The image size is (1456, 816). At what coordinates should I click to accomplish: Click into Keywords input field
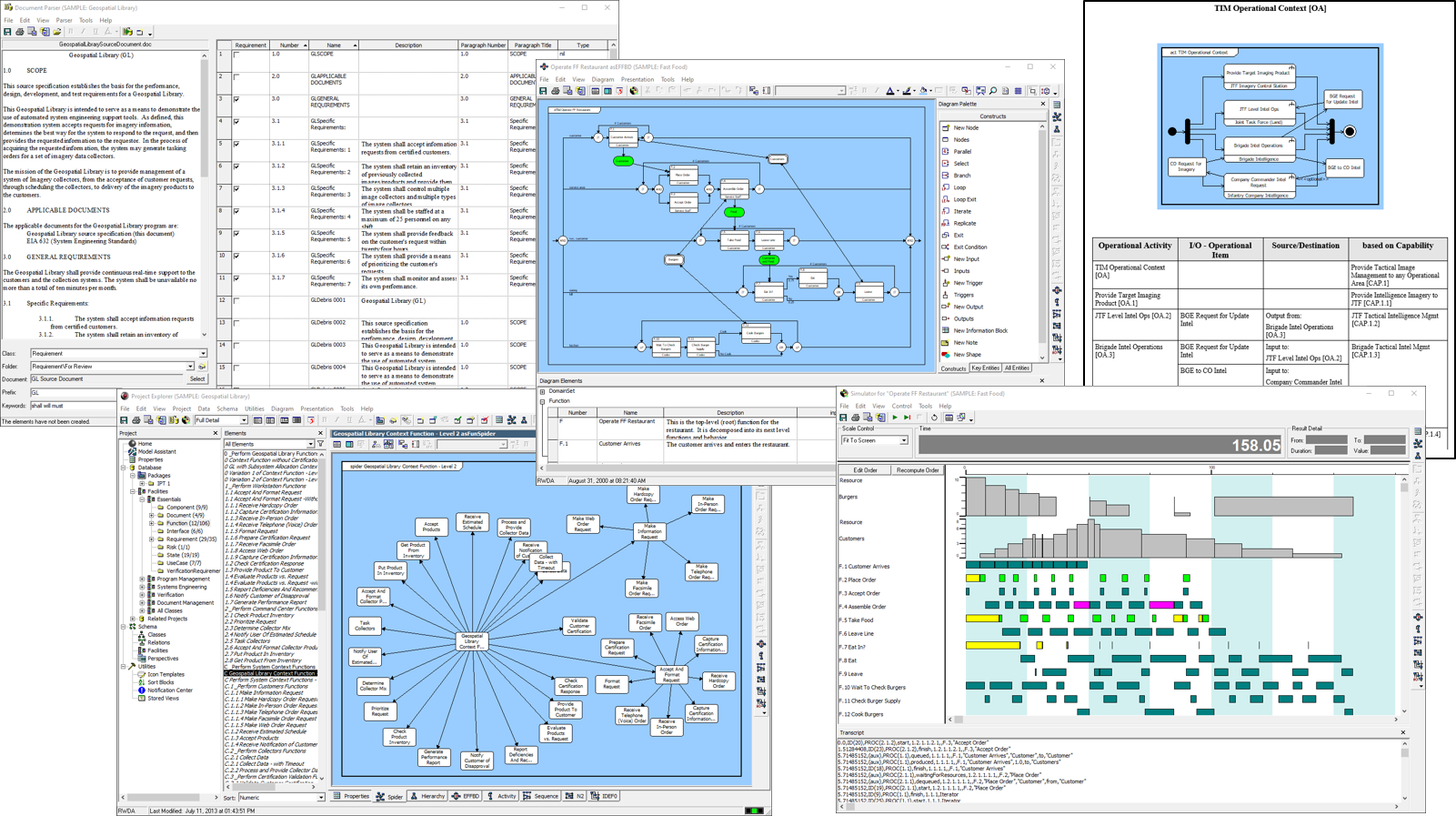(72, 406)
